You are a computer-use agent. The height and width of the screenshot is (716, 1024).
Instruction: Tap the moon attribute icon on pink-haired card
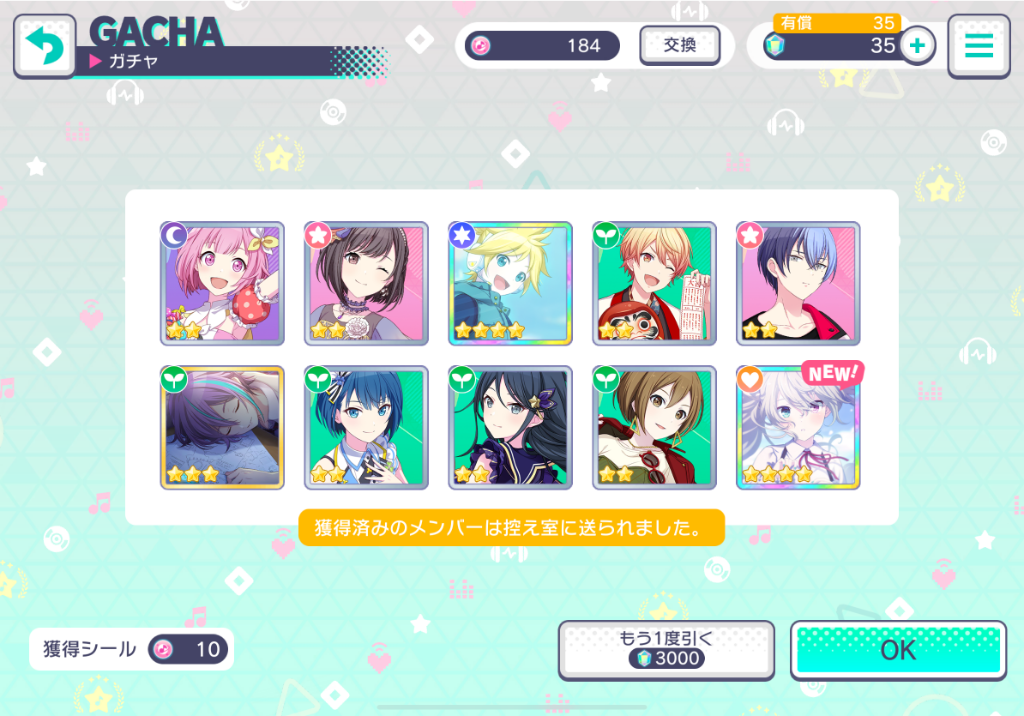(x=174, y=235)
